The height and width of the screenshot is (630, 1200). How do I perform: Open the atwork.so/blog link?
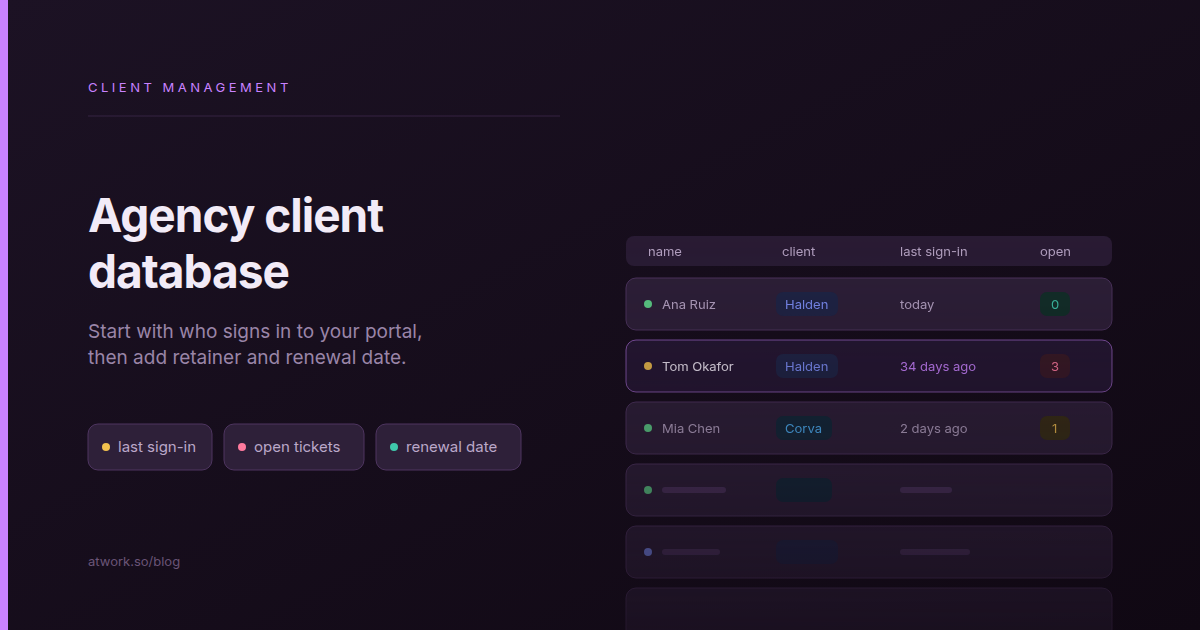[x=134, y=562]
